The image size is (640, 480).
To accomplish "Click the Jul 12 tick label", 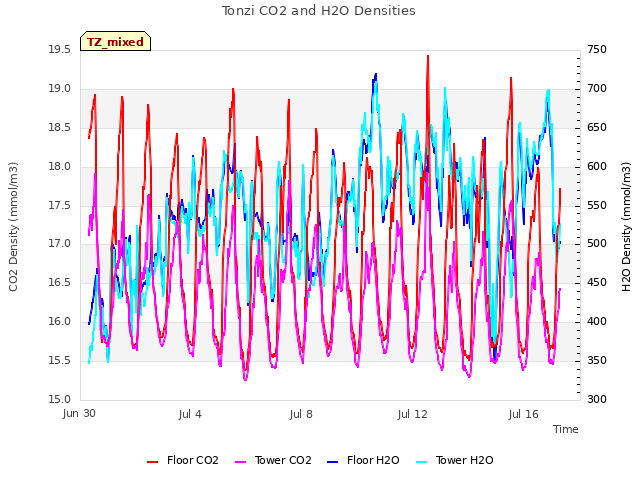I will [412, 414].
